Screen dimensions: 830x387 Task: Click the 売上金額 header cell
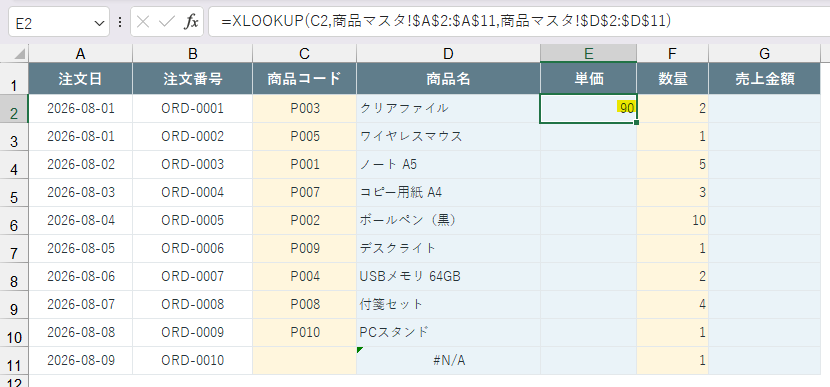pyautogui.click(x=764, y=79)
